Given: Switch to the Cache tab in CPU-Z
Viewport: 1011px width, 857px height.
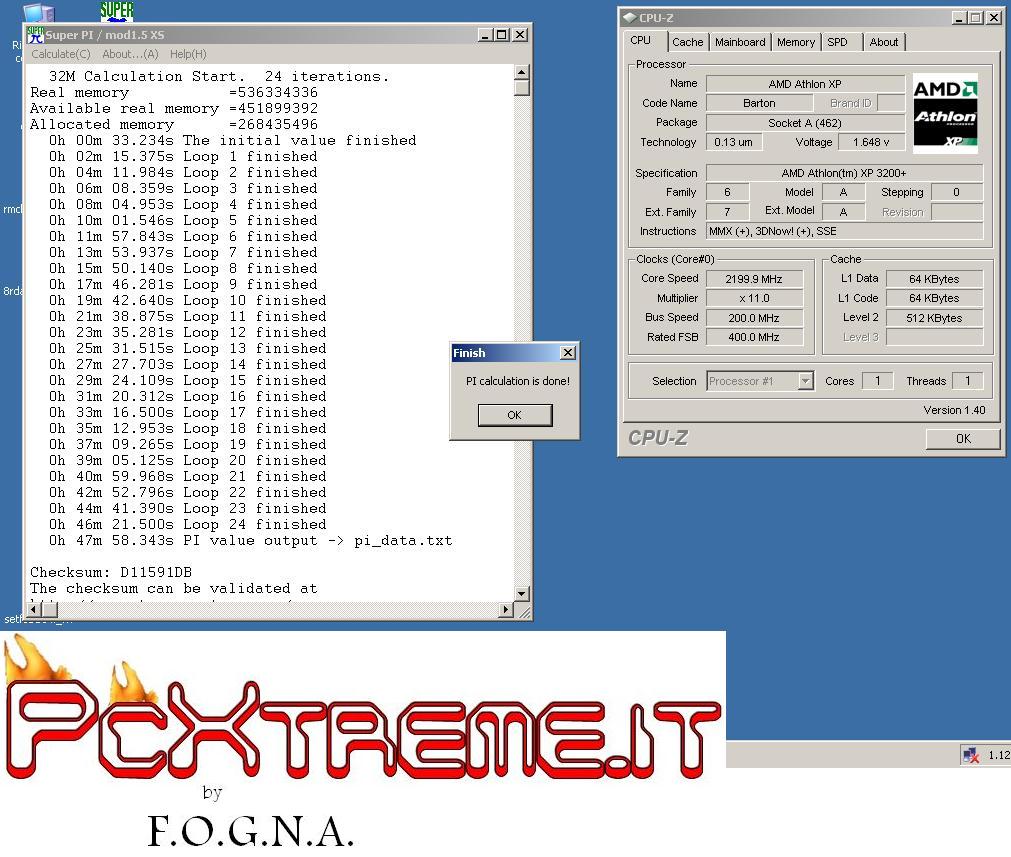Looking at the screenshot, I should (x=687, y=42).
